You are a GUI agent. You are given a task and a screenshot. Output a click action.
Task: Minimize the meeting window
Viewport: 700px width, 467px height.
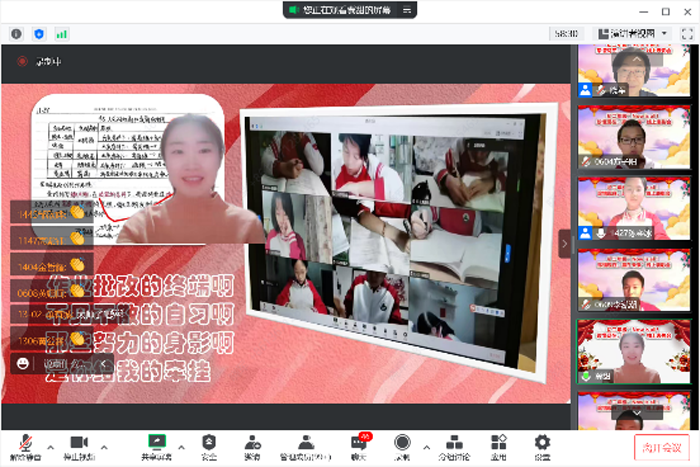[643, 12]
